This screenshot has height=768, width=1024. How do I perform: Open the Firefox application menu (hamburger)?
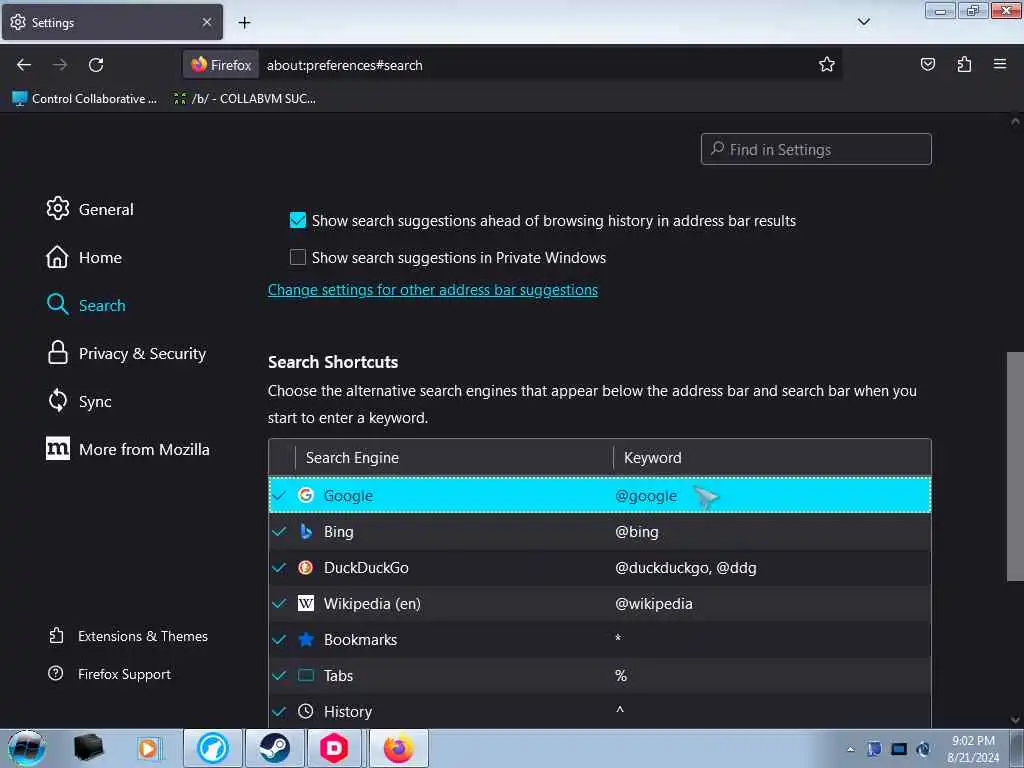1000,64
